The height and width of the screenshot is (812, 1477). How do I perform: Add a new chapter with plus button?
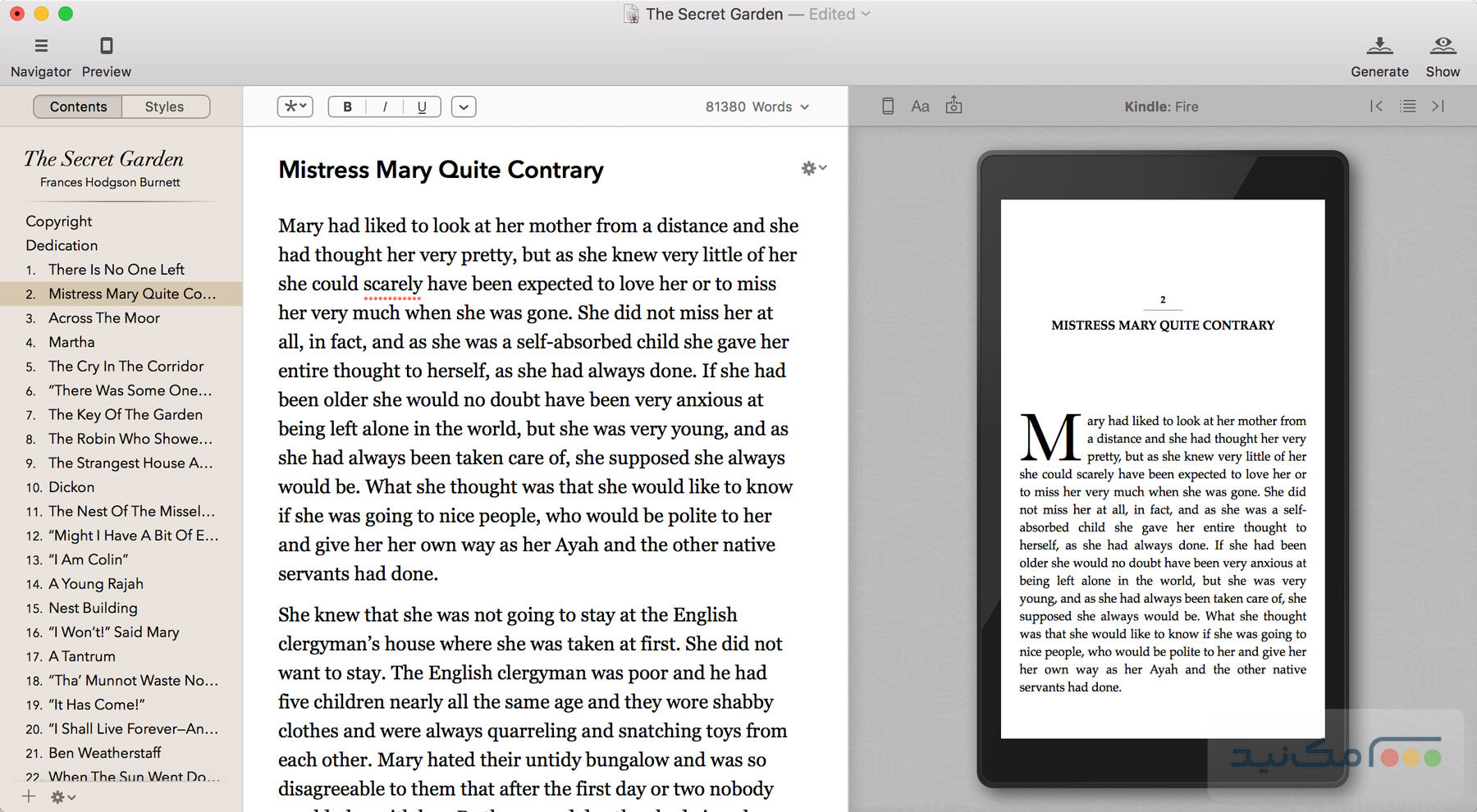click(29, 796)
